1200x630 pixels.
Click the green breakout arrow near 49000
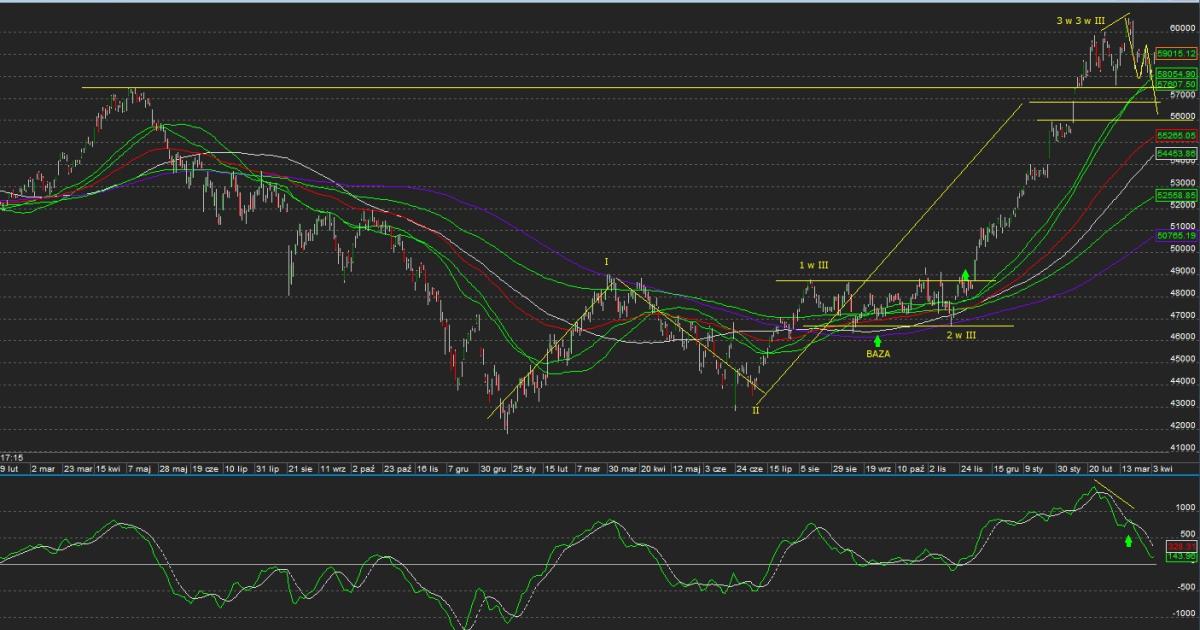pyautogui.click(x=965, y=278)
